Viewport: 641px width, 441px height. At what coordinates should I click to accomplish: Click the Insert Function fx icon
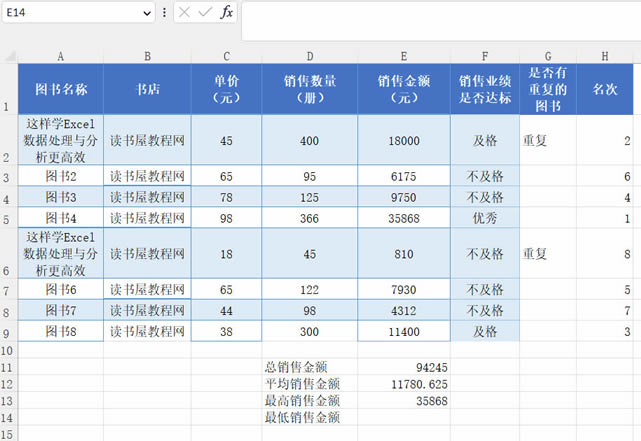(x=227, y=12)
